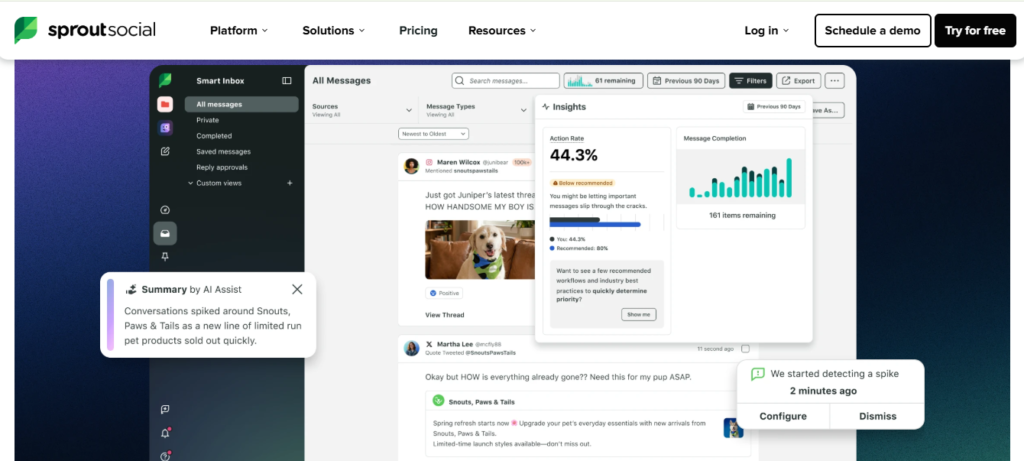Click Maren Wilcox's profile avatar
The width and height of the screenshot is (1024, 461).
point(411,166)
